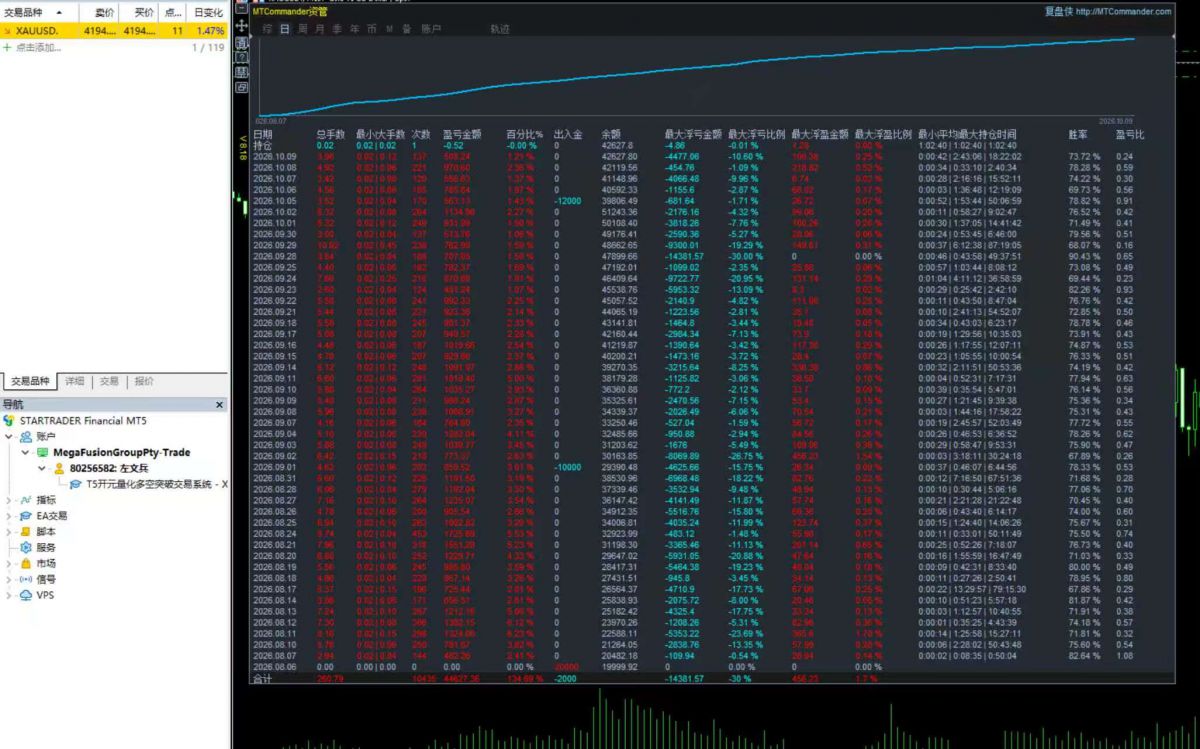This screenshot has width=1200, height=749.
Task: Select the 日 daily period button
Action: click(285, 29)
